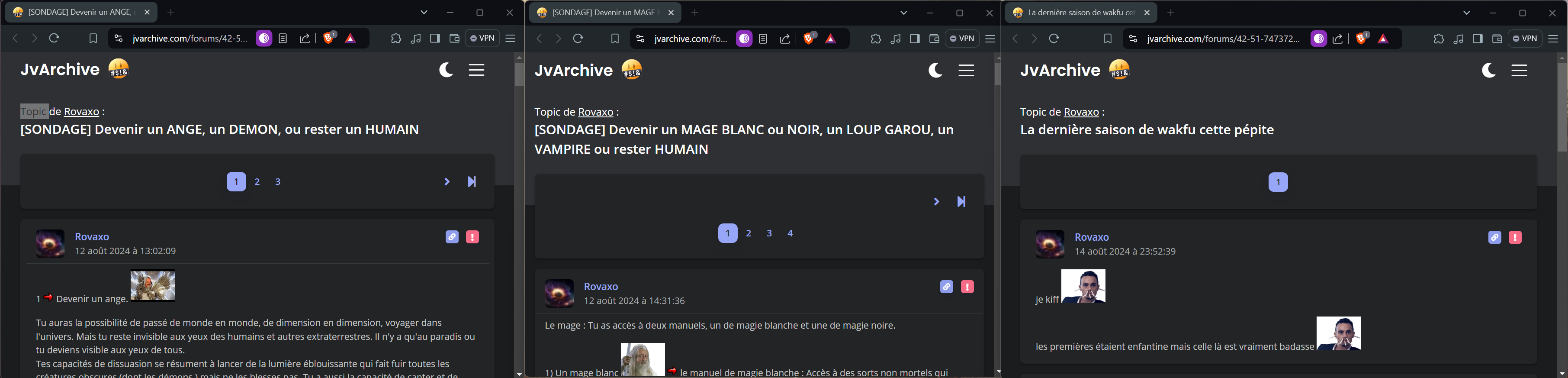Open hamburger site menu in left JvArchive page
The height and width of the screenshot is (378, 1568).
click(477, 70)
